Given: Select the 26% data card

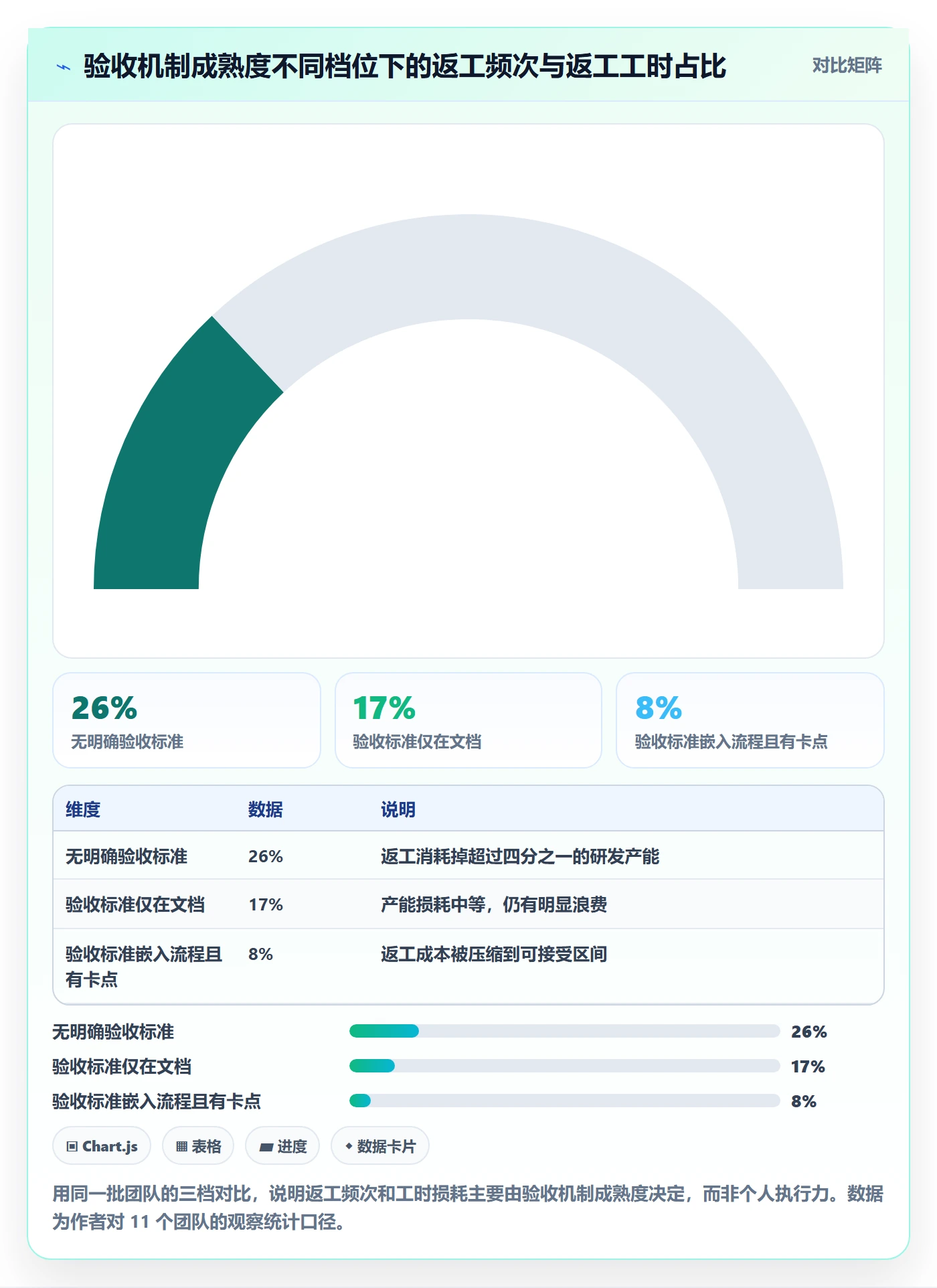Looking at the screenshot, I should click(187, 720).
